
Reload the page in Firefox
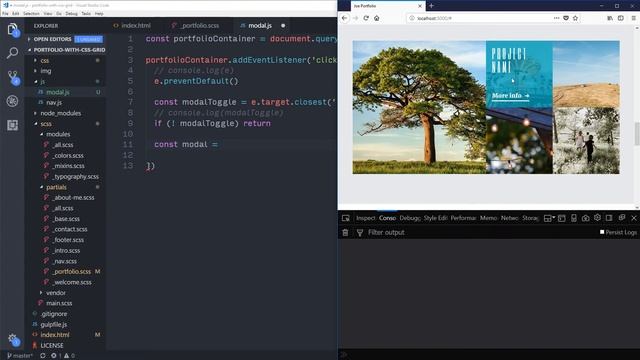tap(366, 18)
